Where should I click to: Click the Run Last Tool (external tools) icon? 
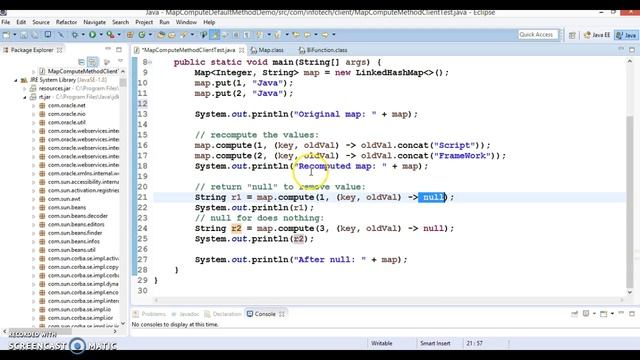pos(110,35)
